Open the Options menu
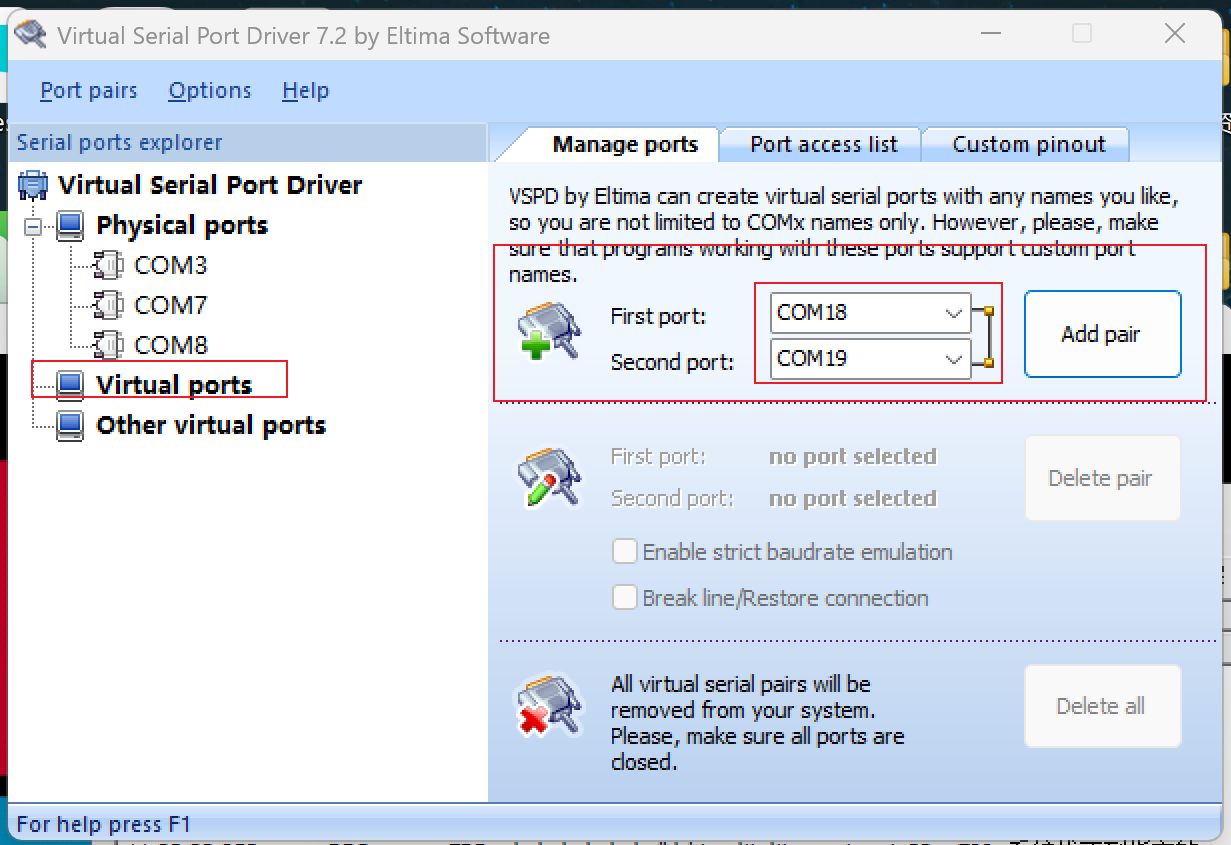Viewport: 1231px width, 845px height. click(210, 91)
